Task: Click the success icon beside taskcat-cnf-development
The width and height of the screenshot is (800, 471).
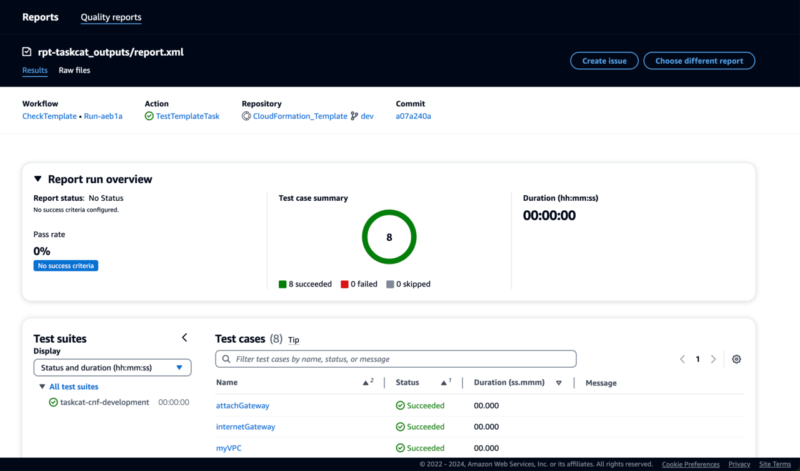Action: point(53,402)
